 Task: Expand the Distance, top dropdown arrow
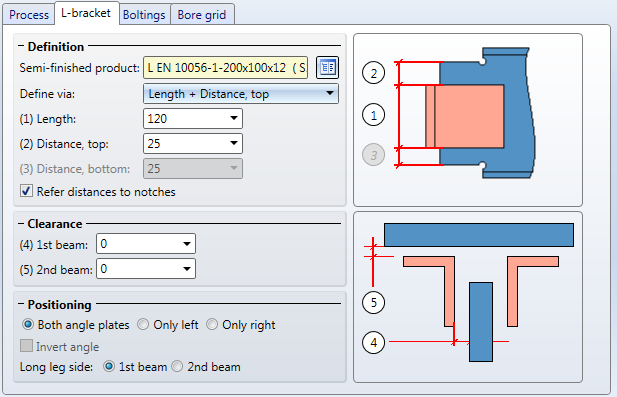[x=234, y=144]
